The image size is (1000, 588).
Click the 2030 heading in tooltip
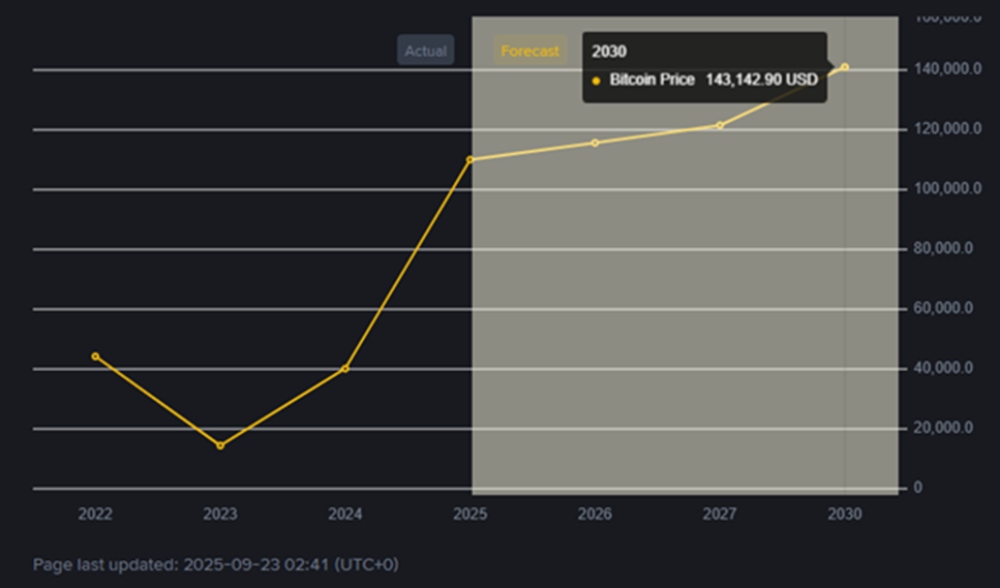tap(609, 52)
